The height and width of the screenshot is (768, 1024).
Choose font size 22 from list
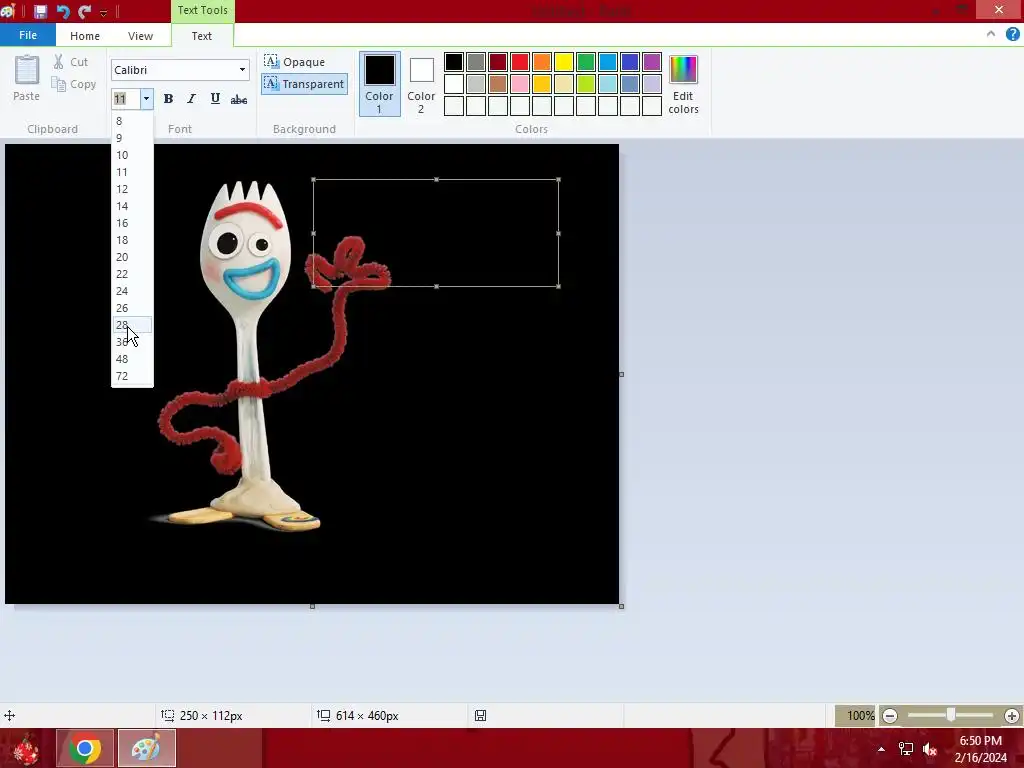(x=133, y=274)
